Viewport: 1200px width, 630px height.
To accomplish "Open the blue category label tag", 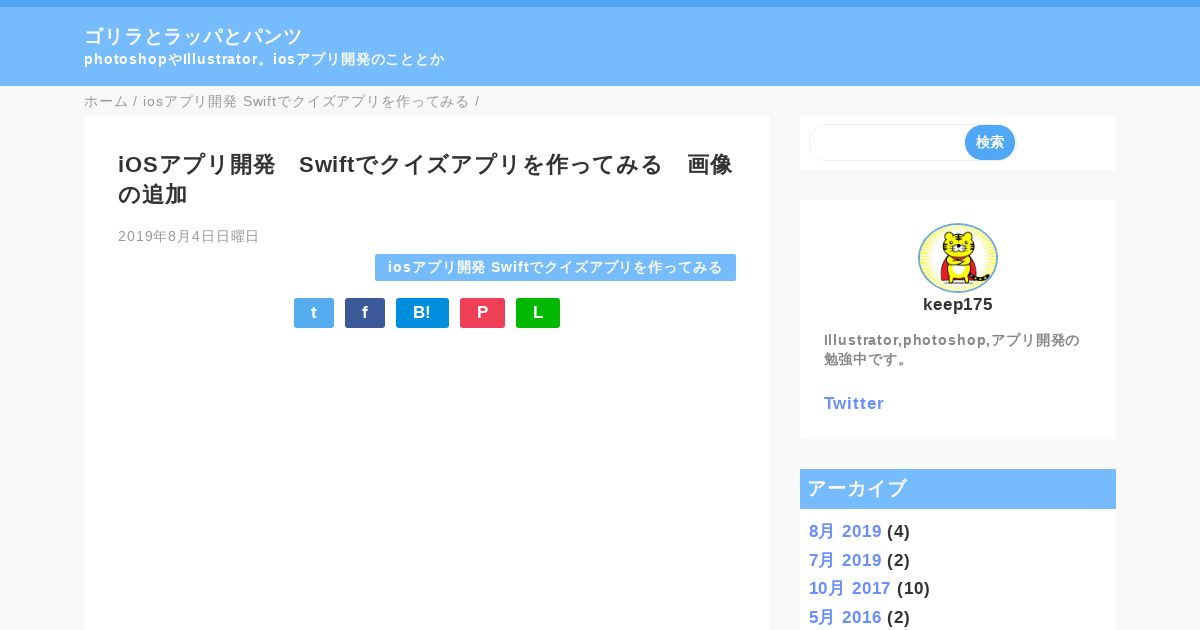I will point(555,267).
